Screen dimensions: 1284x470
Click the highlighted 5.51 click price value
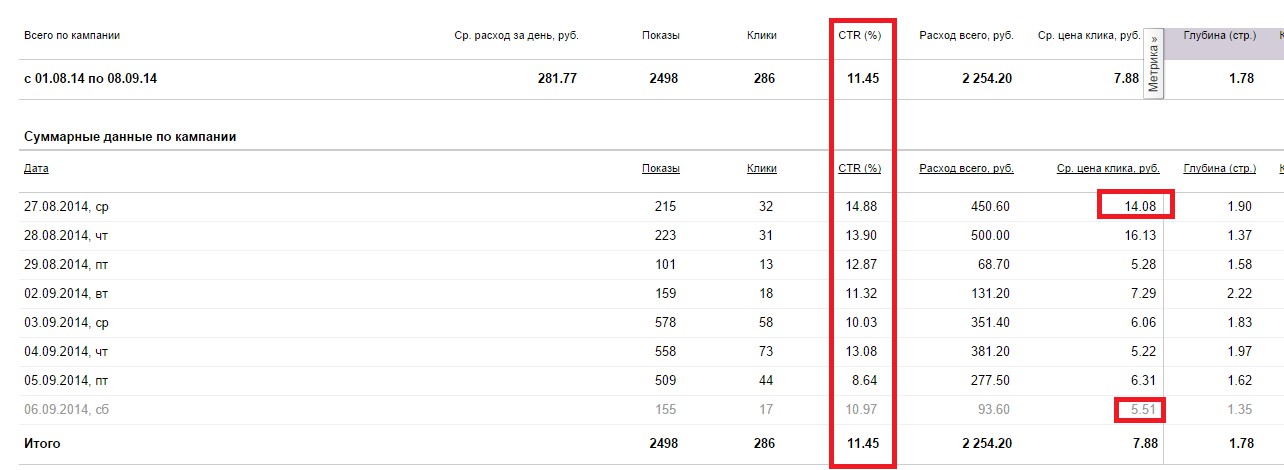tap(1142, 409)
